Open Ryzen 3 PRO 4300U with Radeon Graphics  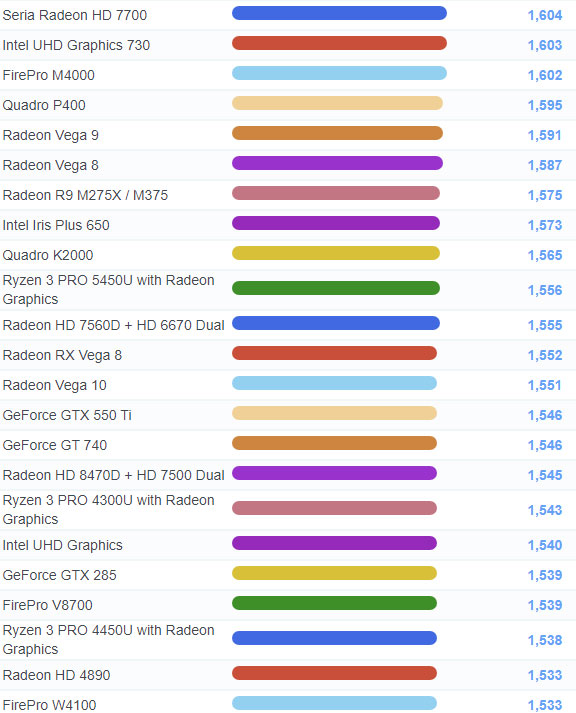tap(108, 510)
